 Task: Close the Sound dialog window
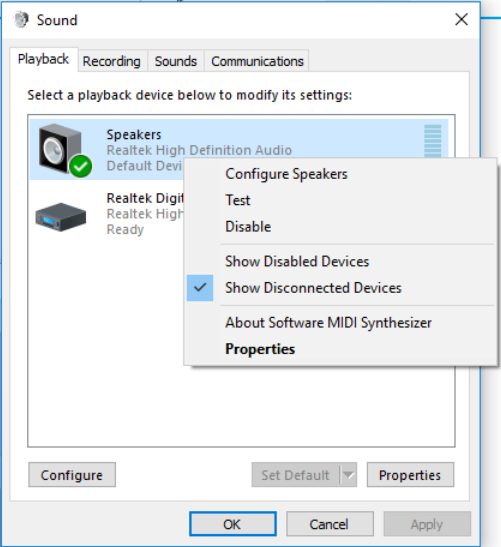[x=461, y=20]
